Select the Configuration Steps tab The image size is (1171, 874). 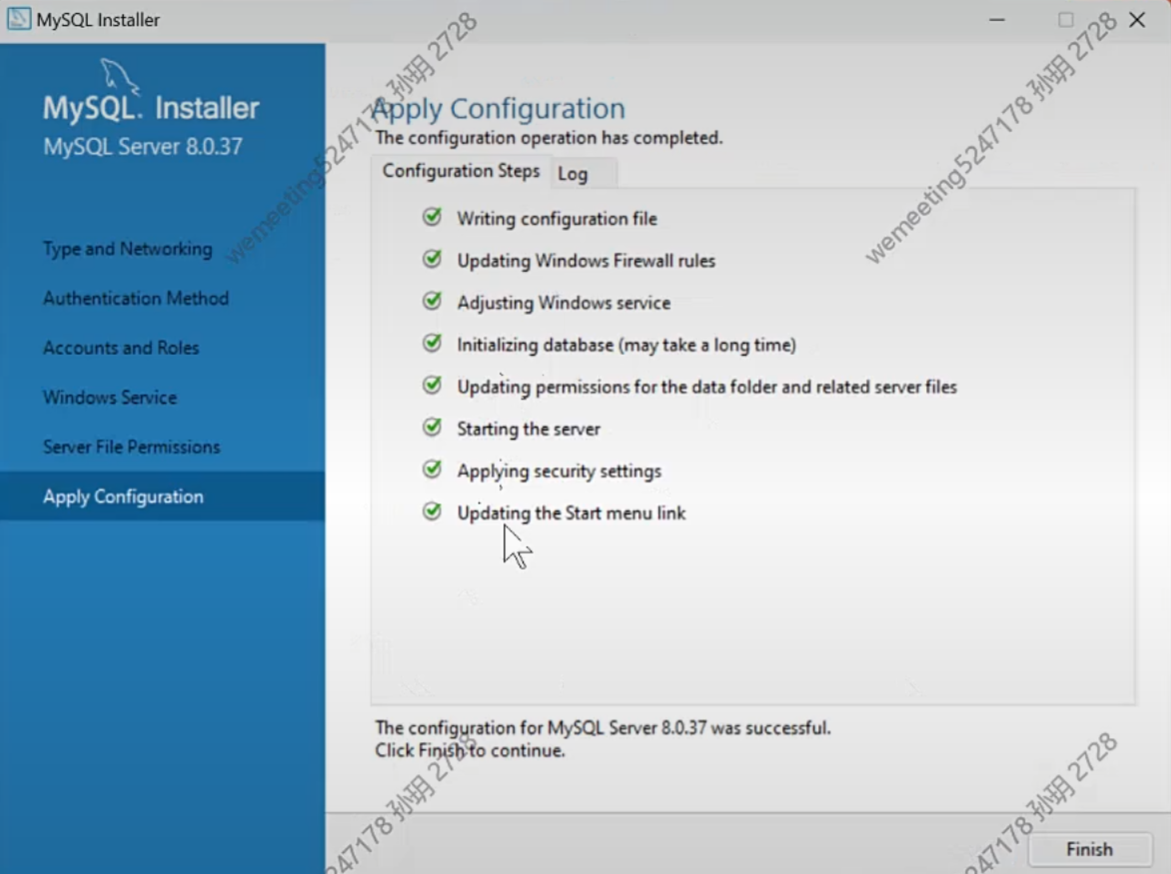click(461, 171)
